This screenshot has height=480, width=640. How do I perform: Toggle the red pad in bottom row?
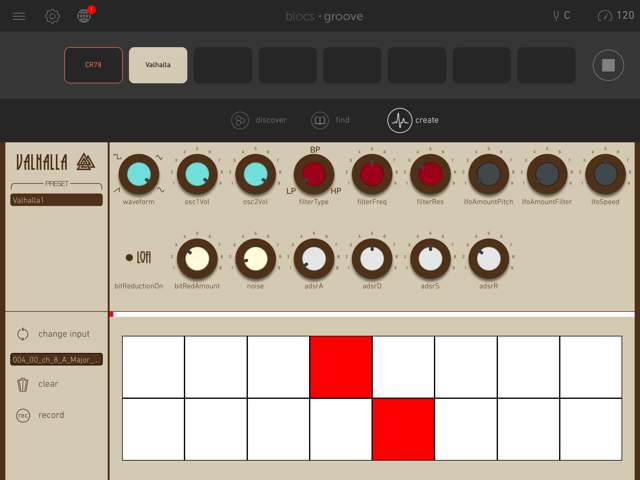[x=403, y=429]
